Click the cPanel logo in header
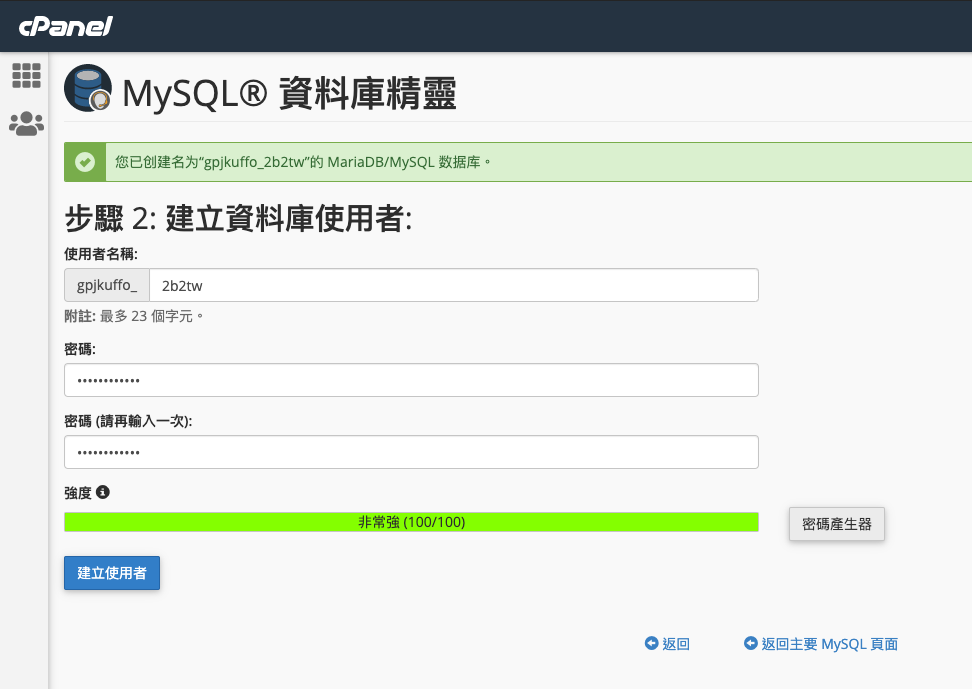 click(x=65, y=27)
